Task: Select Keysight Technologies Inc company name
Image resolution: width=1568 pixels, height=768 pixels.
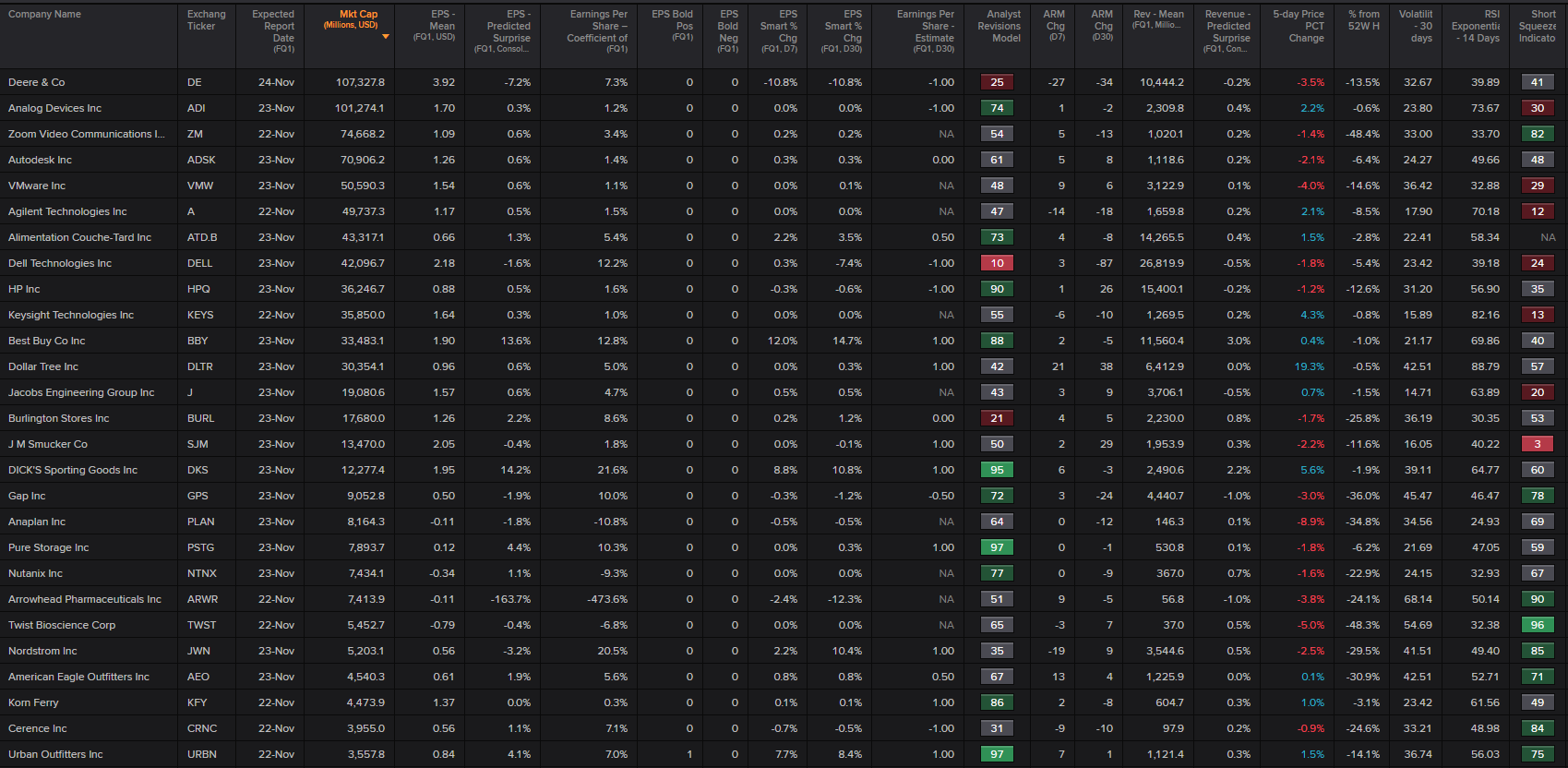Action: pos(71,315)
